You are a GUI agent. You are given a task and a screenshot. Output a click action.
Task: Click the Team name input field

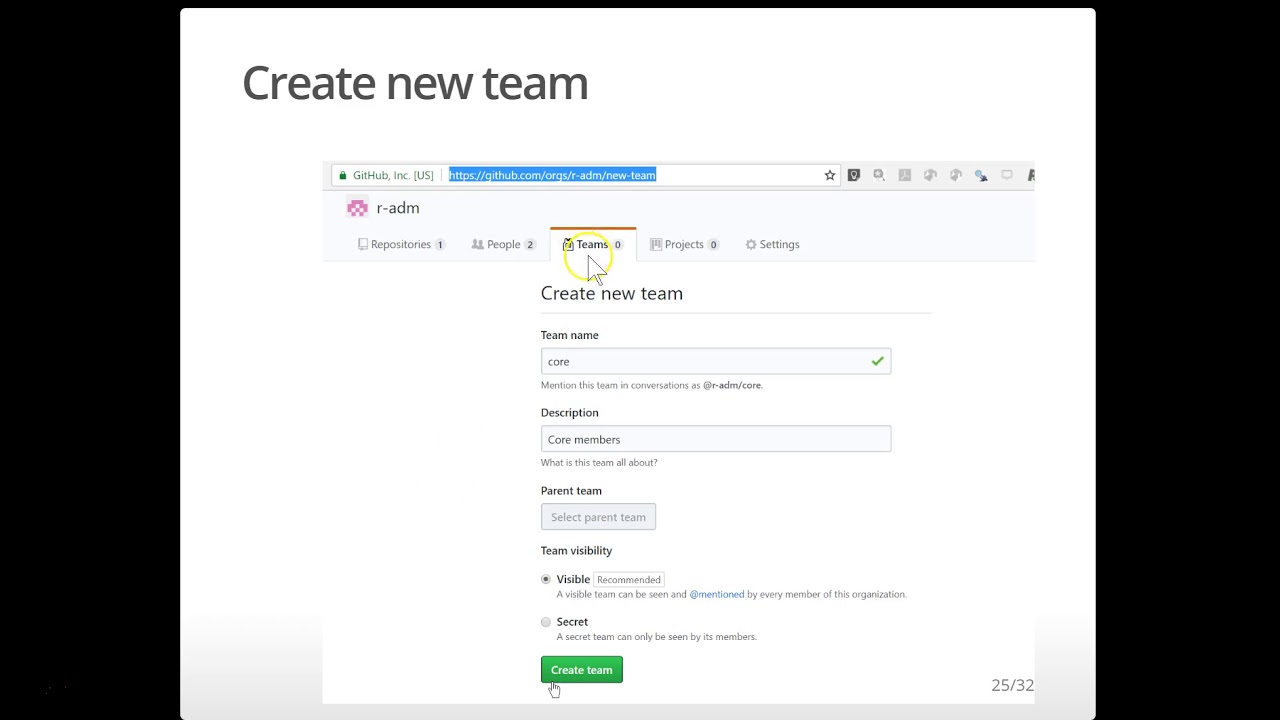click(x=716, y=361)
